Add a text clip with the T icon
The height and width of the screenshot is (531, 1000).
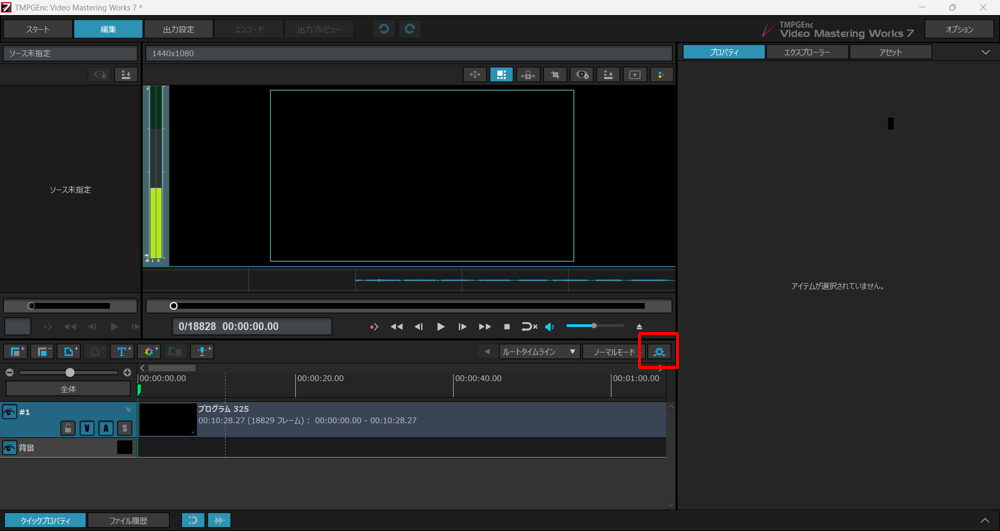point(122,351)
